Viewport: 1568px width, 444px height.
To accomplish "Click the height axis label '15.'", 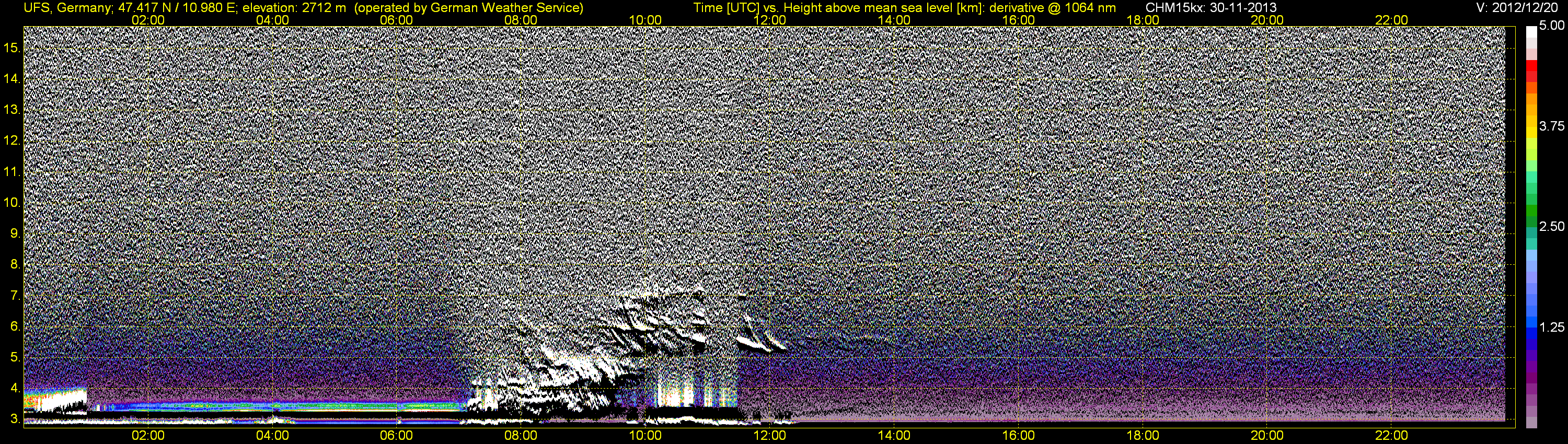I will tap(12, 48).
